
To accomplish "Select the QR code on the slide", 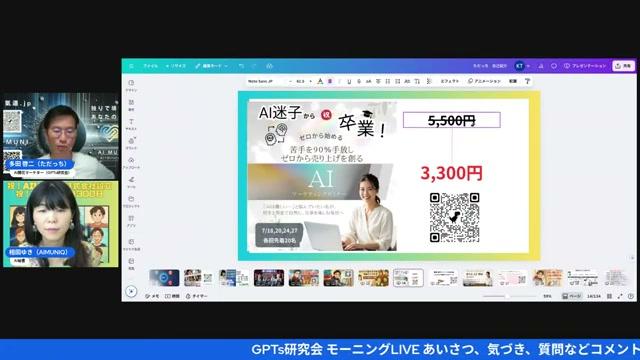I will [x=454, y=218].
